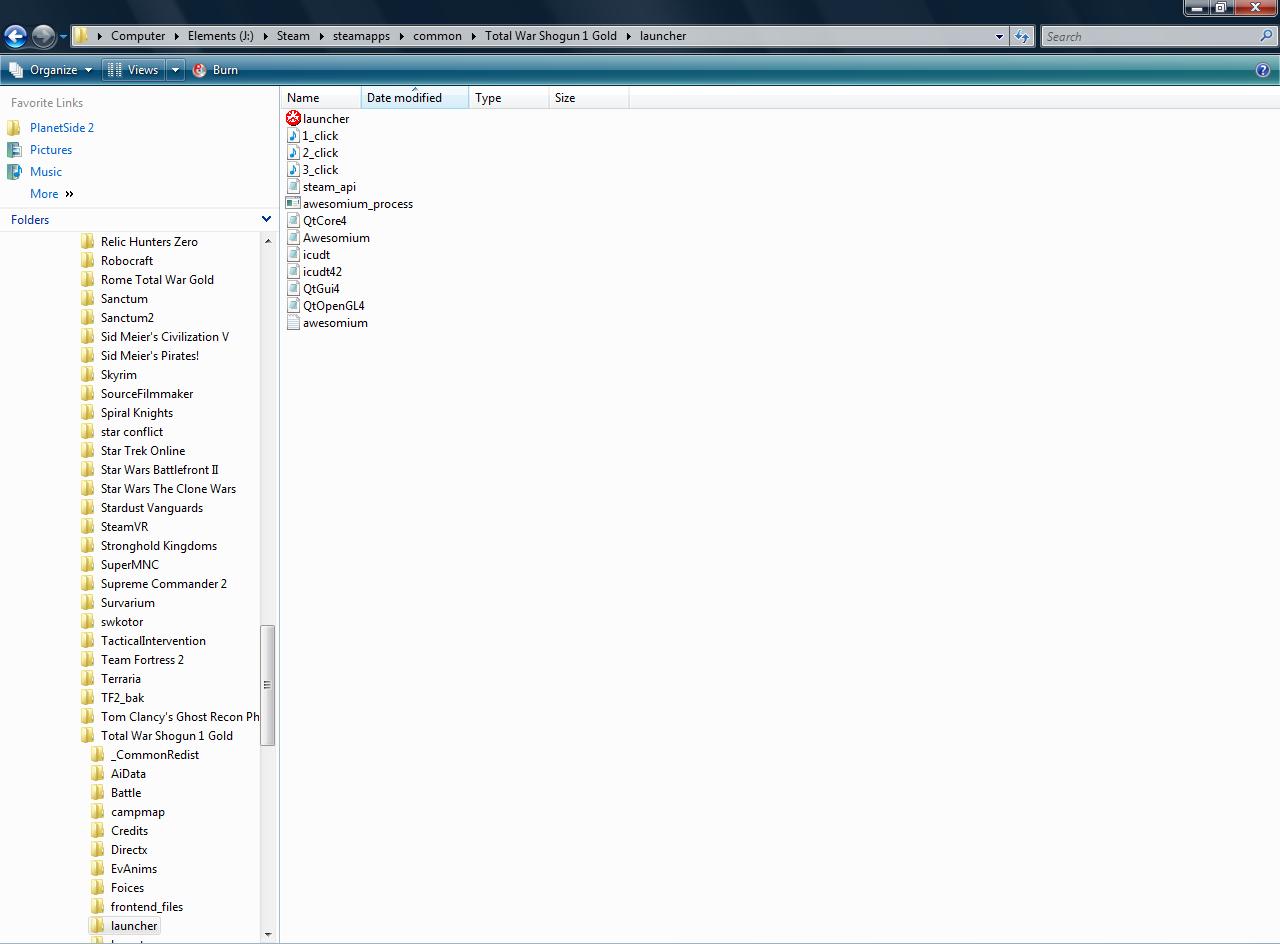Select Total War Shogun 1 Gold tree folder

167,736
